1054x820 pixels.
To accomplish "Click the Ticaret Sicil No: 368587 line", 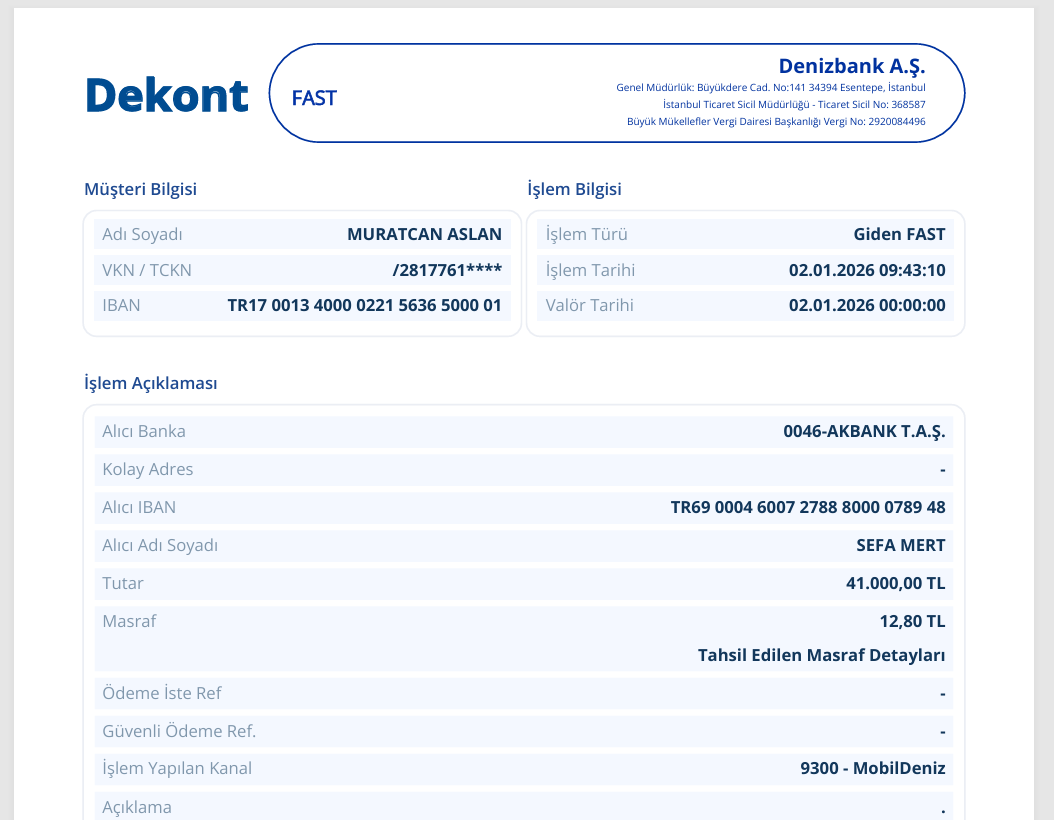I will 794,104.
